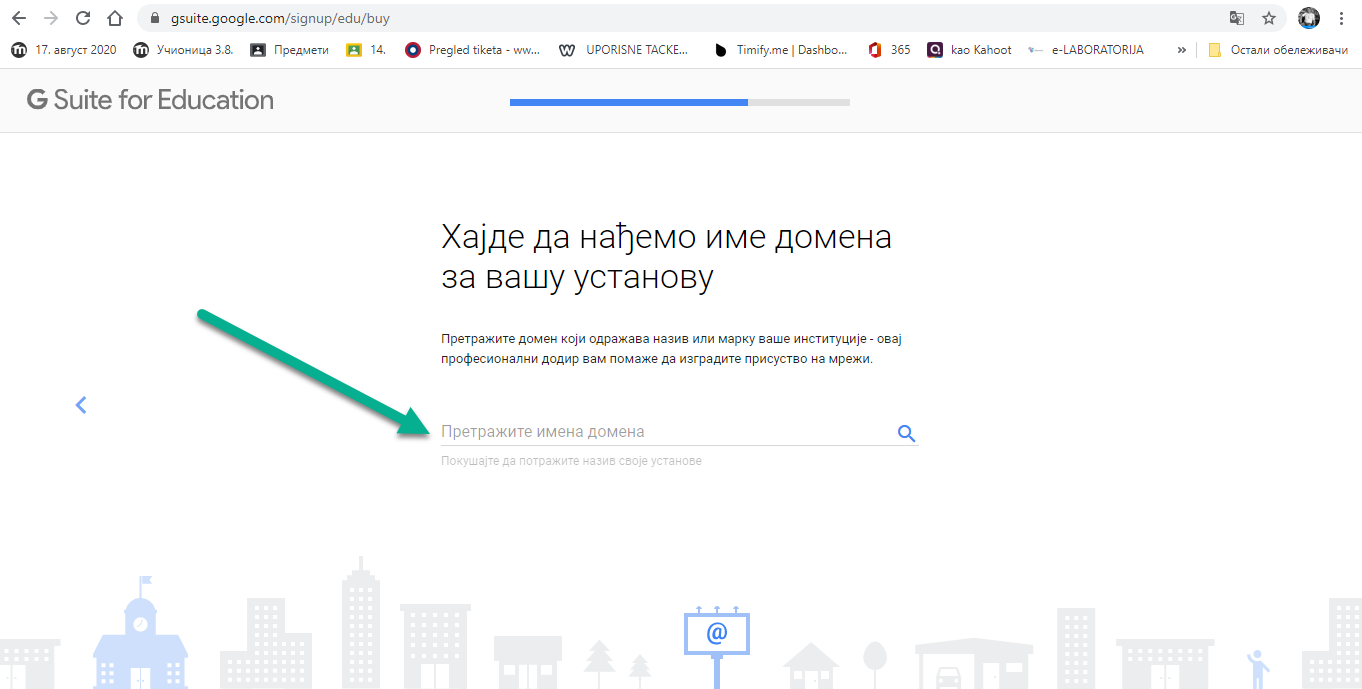Click the blue search magnifier icon
The image size is (1362, 689).
[906, 433]
